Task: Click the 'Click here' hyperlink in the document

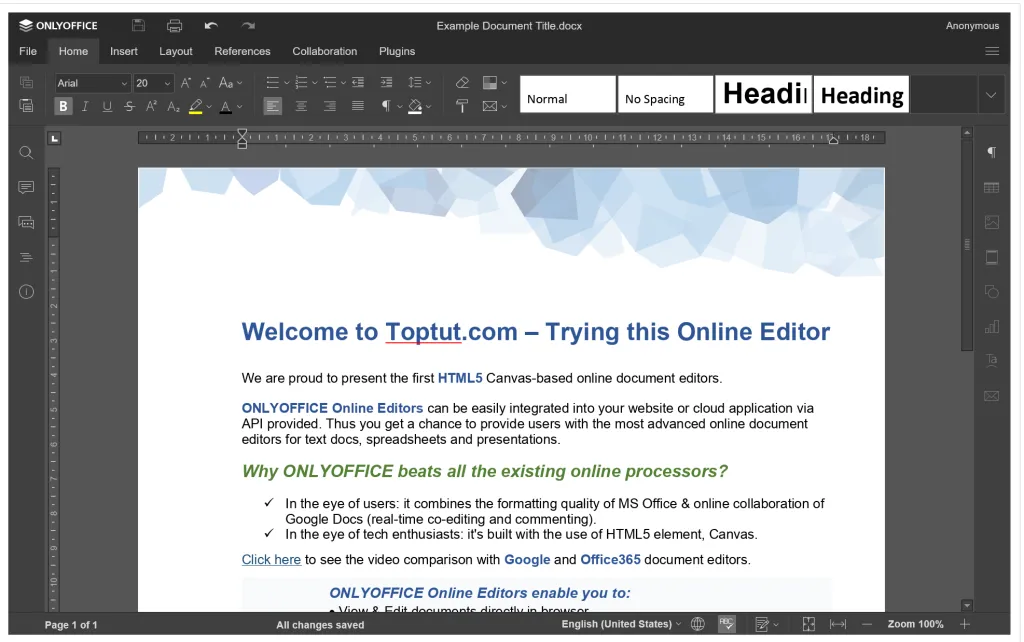Action: pos(271,560)
